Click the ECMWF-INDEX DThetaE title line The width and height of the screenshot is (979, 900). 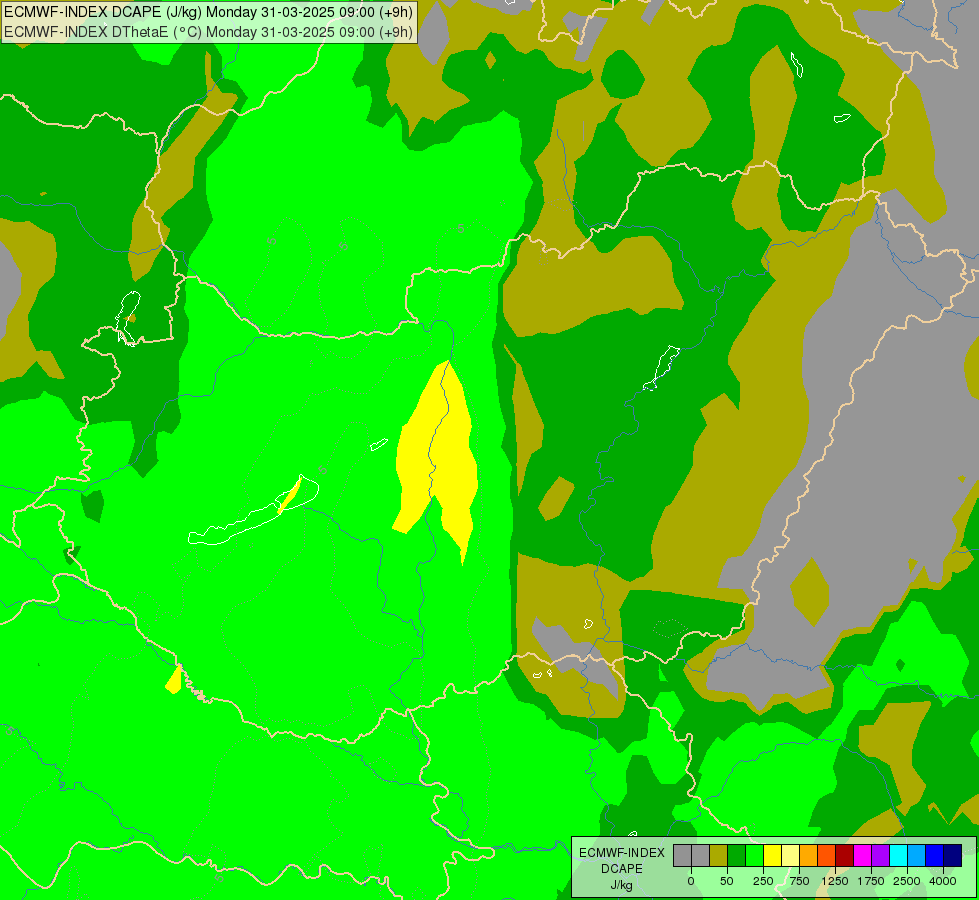(x=208, y=32)
